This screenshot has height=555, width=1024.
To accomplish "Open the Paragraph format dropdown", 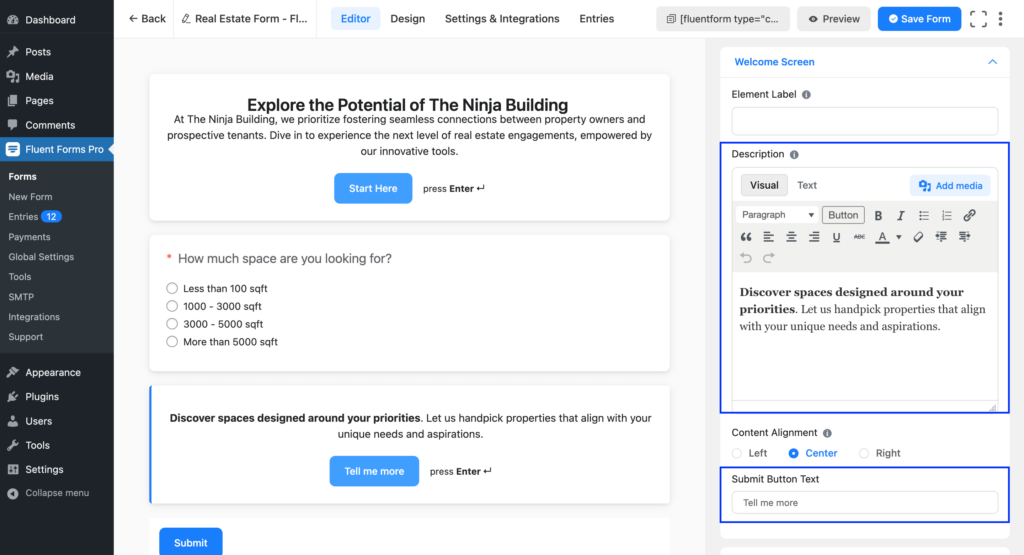I will 777,215.
